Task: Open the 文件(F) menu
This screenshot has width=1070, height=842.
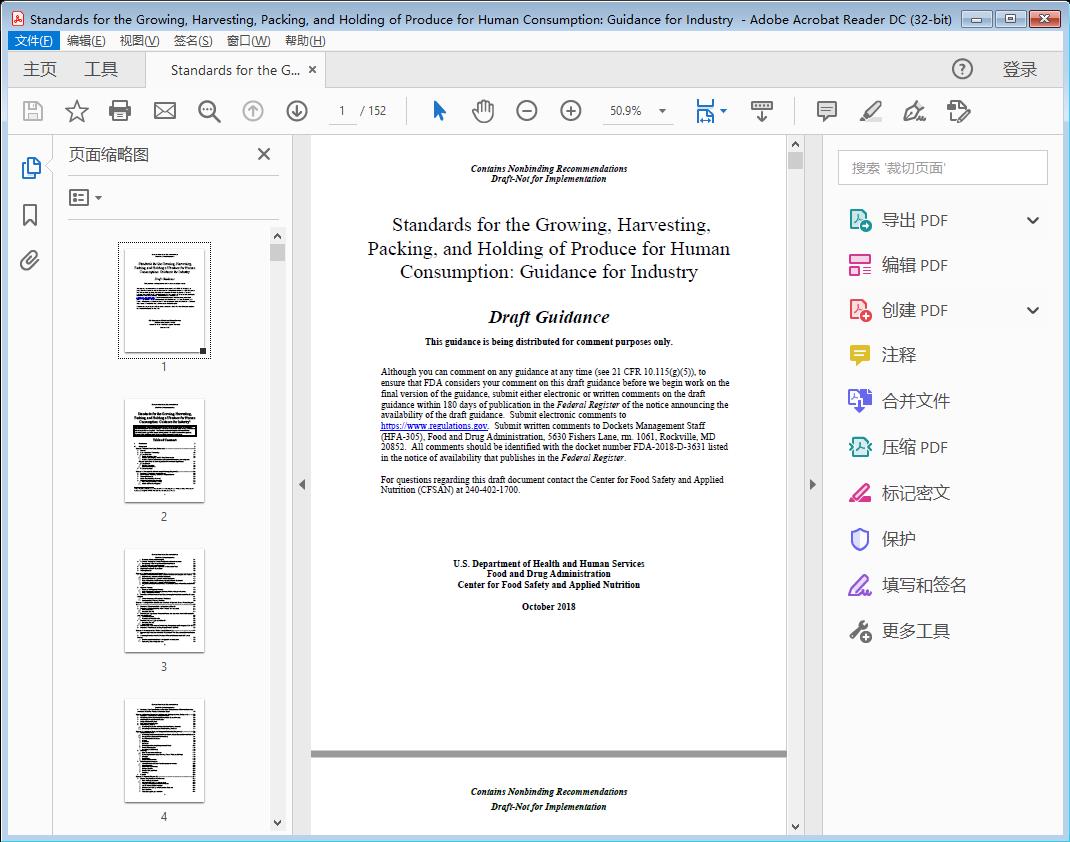Action: (x=33, y=40)
